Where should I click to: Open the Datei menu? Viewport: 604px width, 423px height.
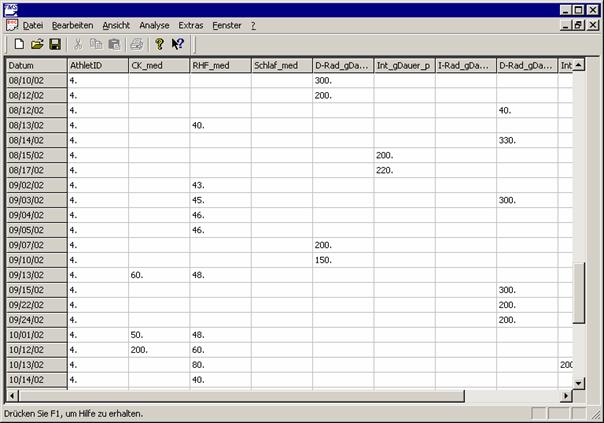33,25
